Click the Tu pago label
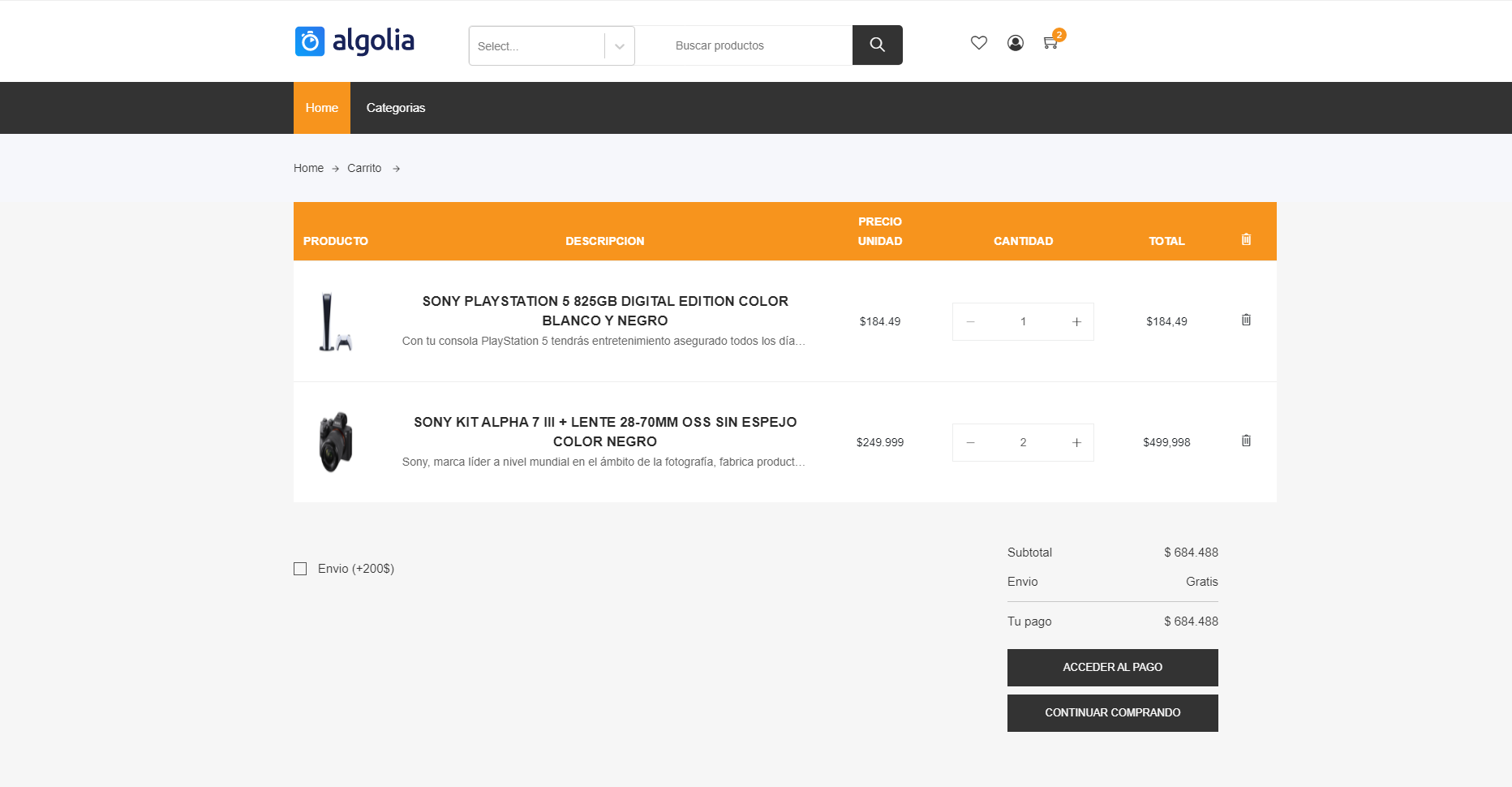The width and height of the screenshot is (1512, 787). point(1029,621)
